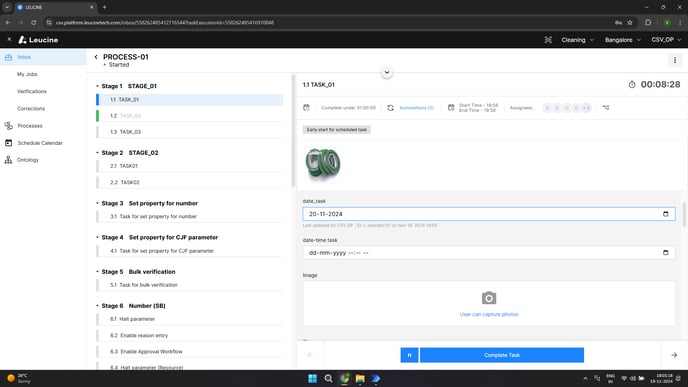Click the schedule icon beside Start Time

tap(451, 108)
